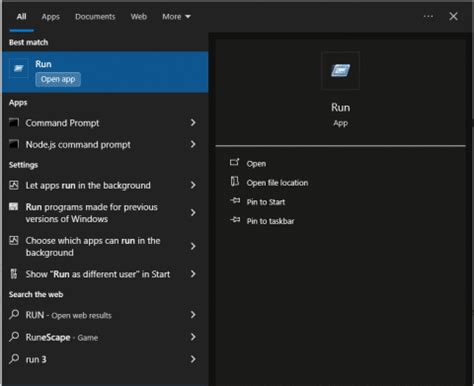Click the Command Prompt icon
The image size is (474, 386).
(14, 123)
